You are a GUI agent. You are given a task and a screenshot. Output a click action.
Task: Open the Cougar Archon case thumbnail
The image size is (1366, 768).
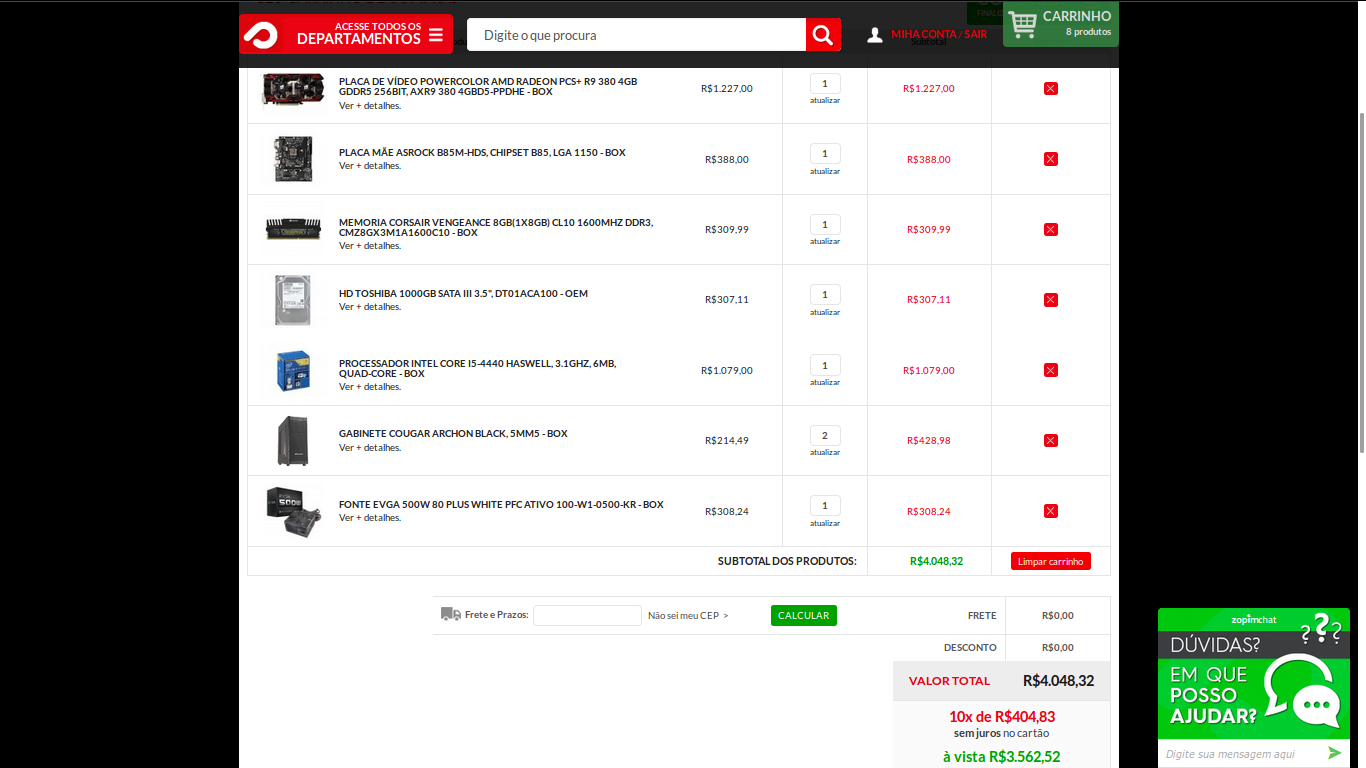pyautogui.click(x=293, y=440)
